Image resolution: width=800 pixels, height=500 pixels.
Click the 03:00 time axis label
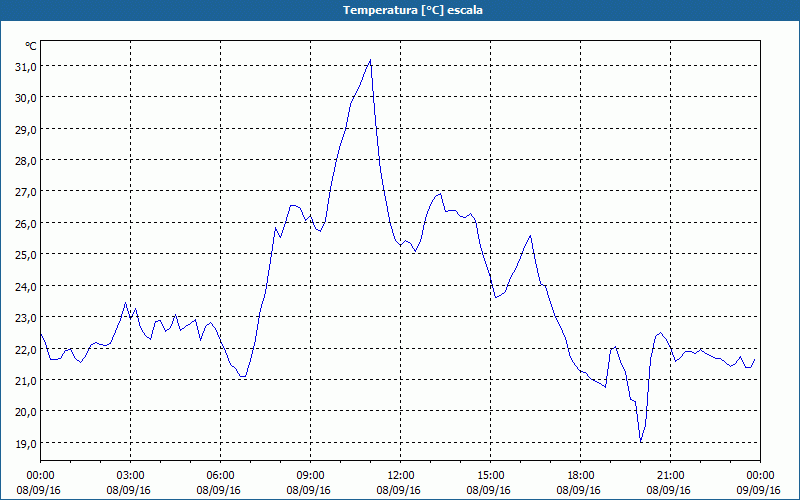coord(131,476)
